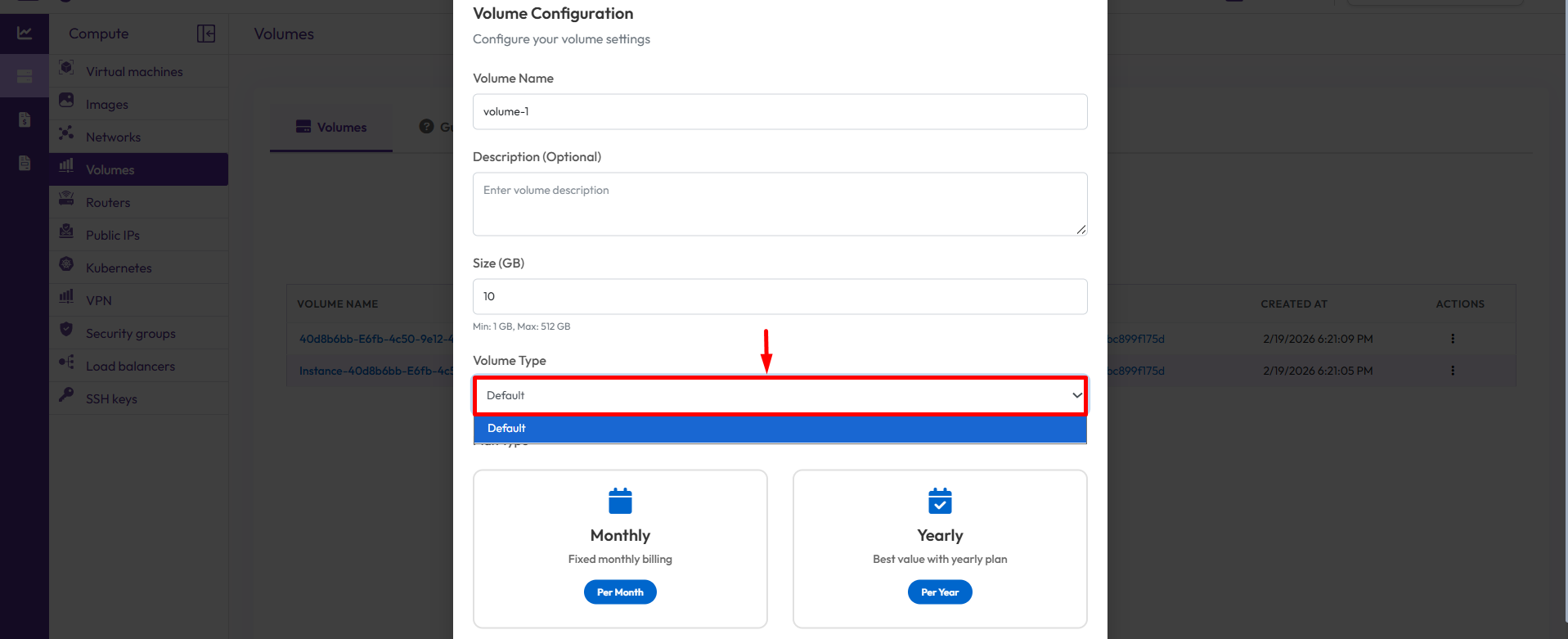
Task: Click the Kubernetes icon in sidebar
Action: (x=67, y=264)
